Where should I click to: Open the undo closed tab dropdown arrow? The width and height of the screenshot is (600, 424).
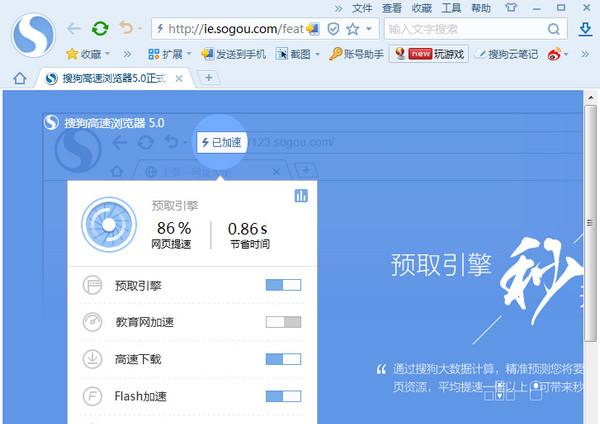click(140, 29)
